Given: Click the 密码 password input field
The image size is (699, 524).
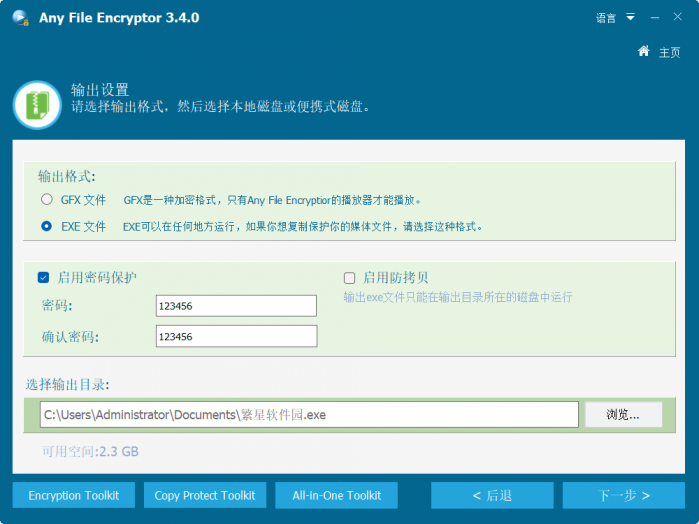Looking at the screenshot, I should [x=236, y=306].
